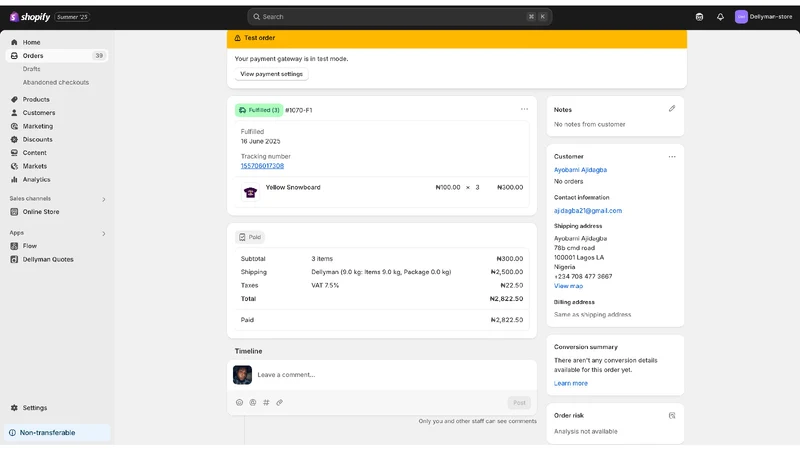
Task: Open tracking number 155706017308 link
Action: pyautogui.click(x=262, y=166)
